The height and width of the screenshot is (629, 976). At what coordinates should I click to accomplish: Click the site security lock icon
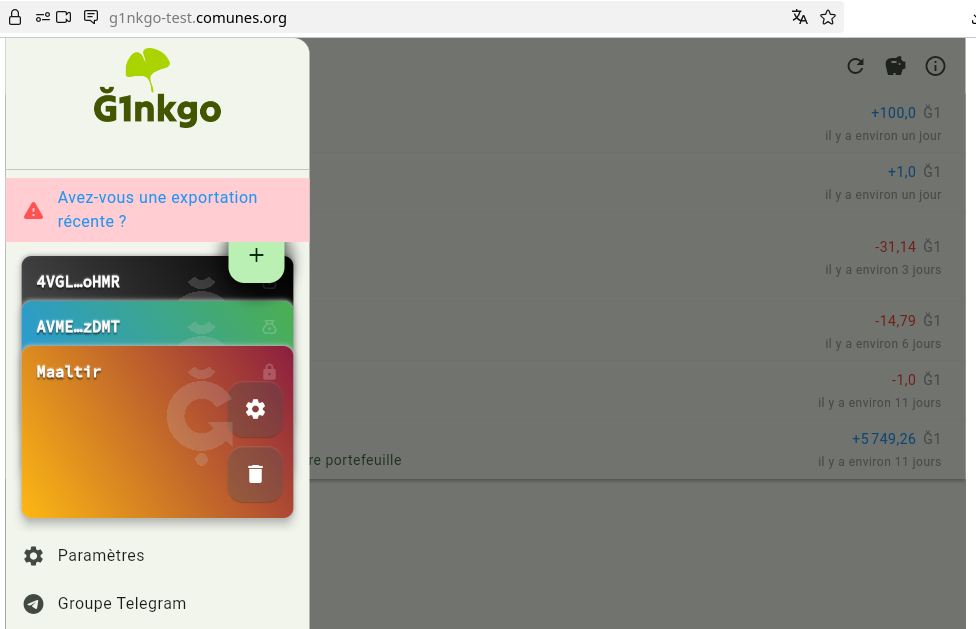[15, 17]
